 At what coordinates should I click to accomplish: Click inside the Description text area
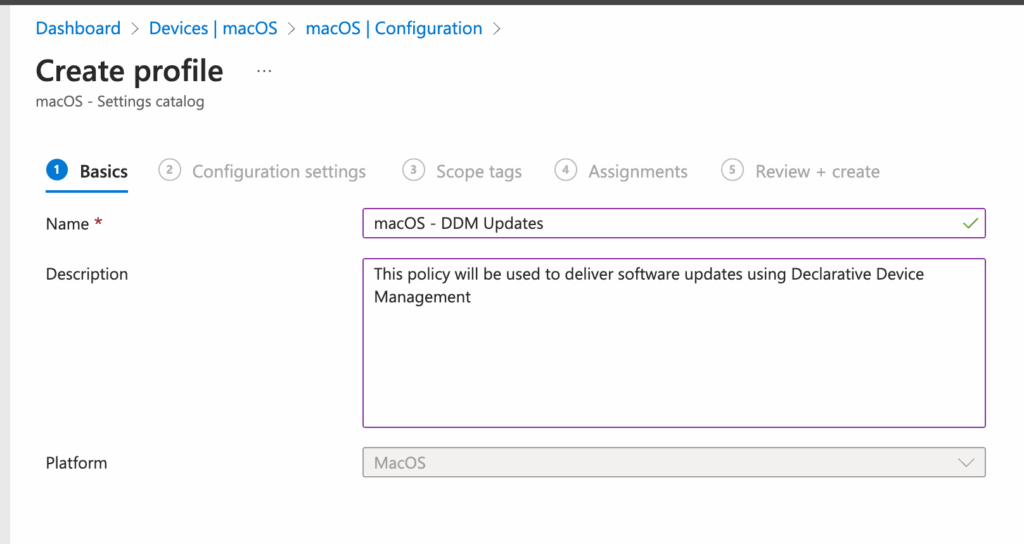pos(673,360)
